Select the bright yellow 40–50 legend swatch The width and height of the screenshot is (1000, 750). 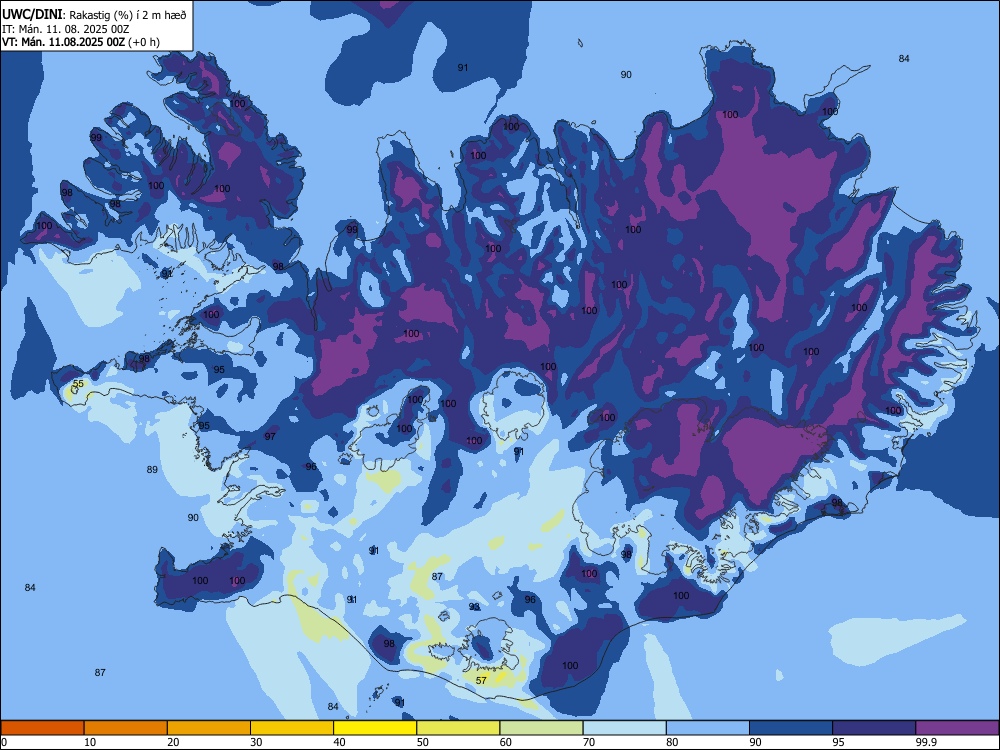coord(375,728)
